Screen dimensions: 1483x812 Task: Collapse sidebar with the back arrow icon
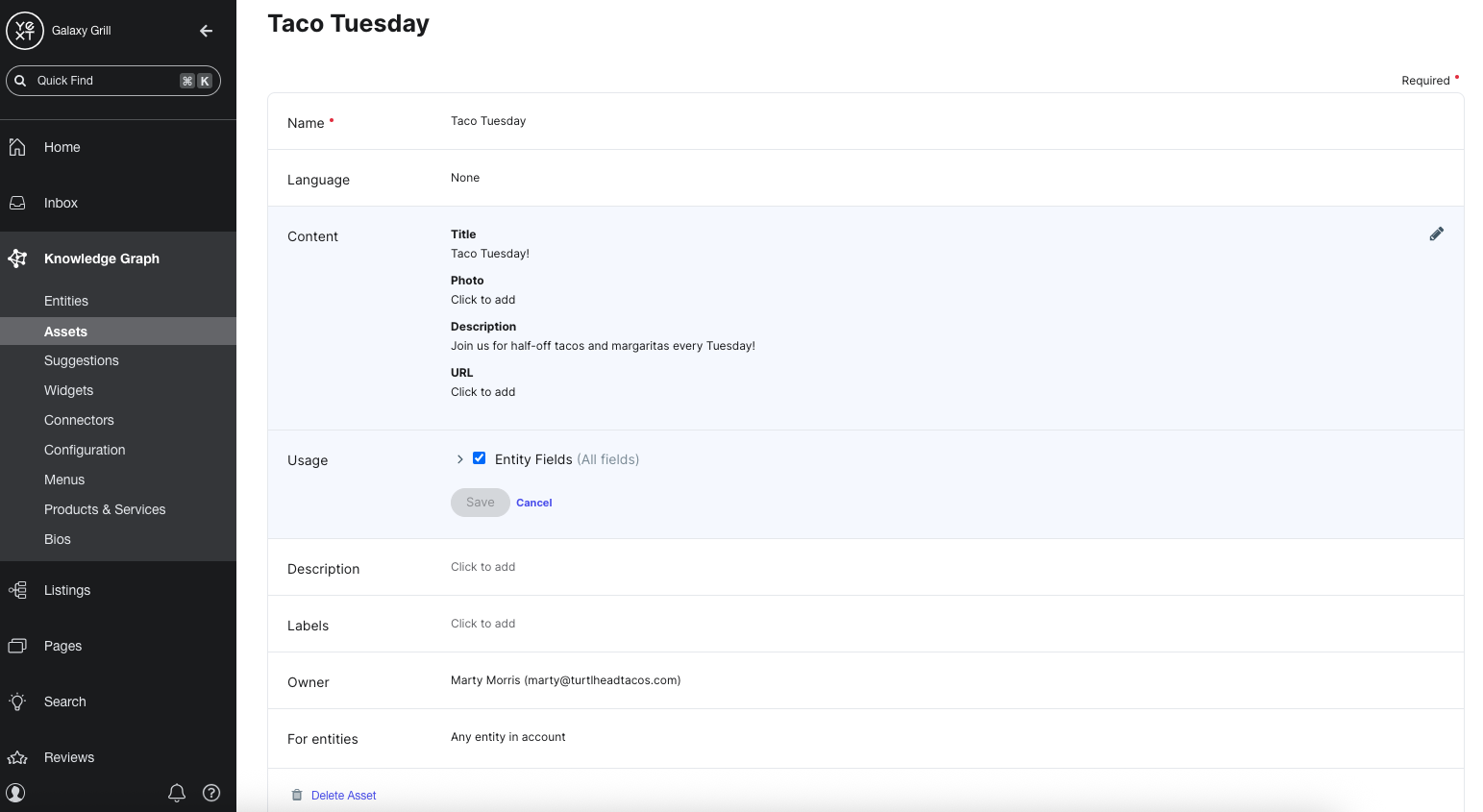tap(206, 31)
